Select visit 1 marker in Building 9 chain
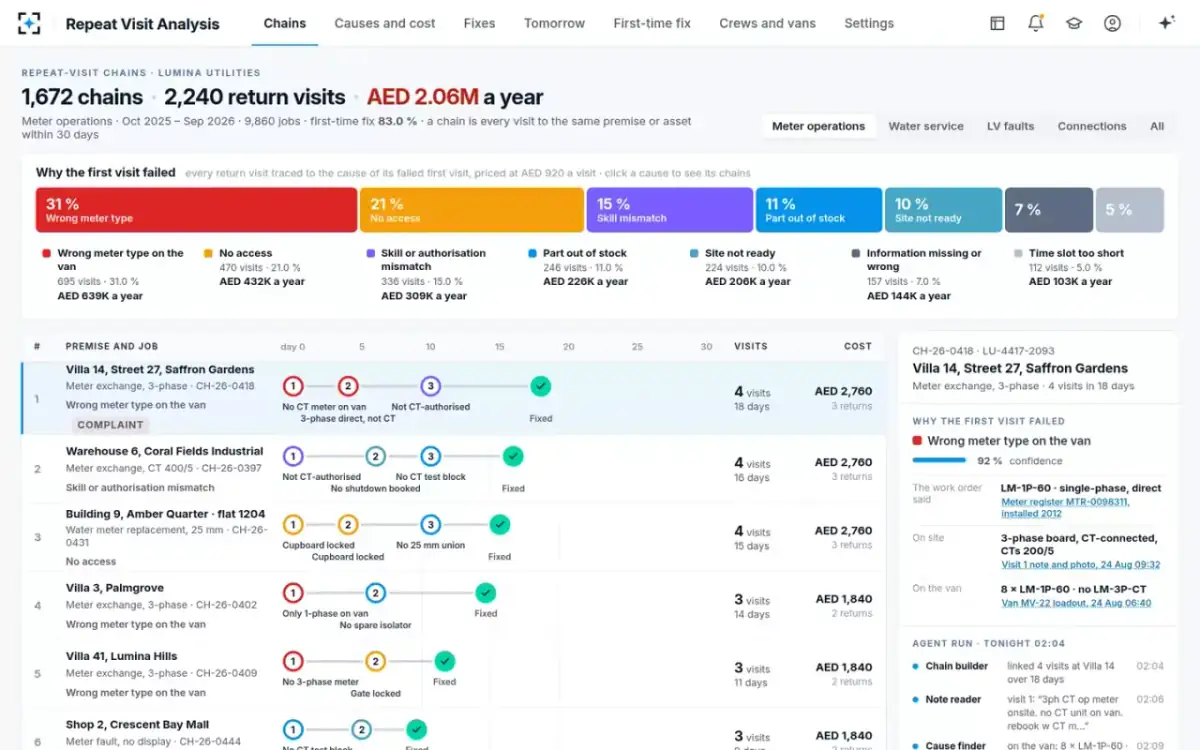The image size is (1200, 750). pyautogui.click(x=293, y=524)
